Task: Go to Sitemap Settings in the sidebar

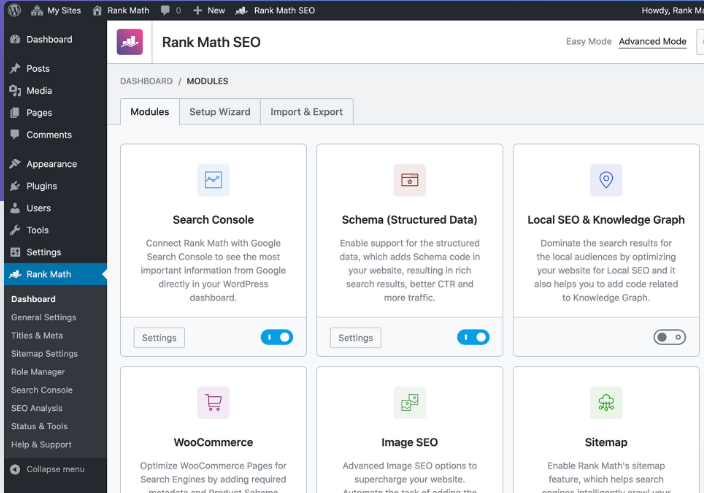Action: [44, 354]
